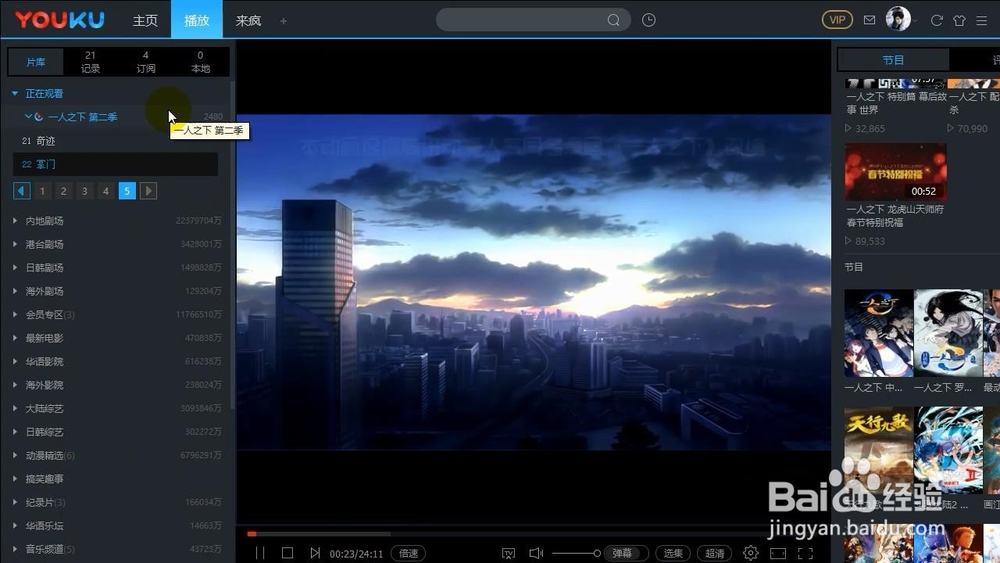Open the 超清 quality menu
This screenshot has width=1000, height=563.
714,553
